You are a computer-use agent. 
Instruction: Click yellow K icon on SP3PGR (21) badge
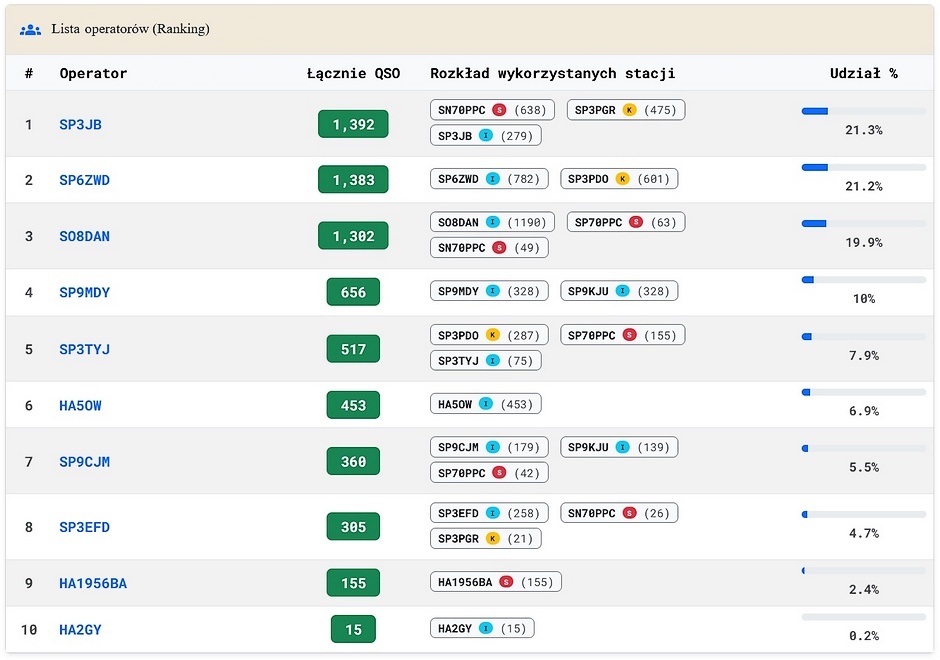[x=492, y=538]
